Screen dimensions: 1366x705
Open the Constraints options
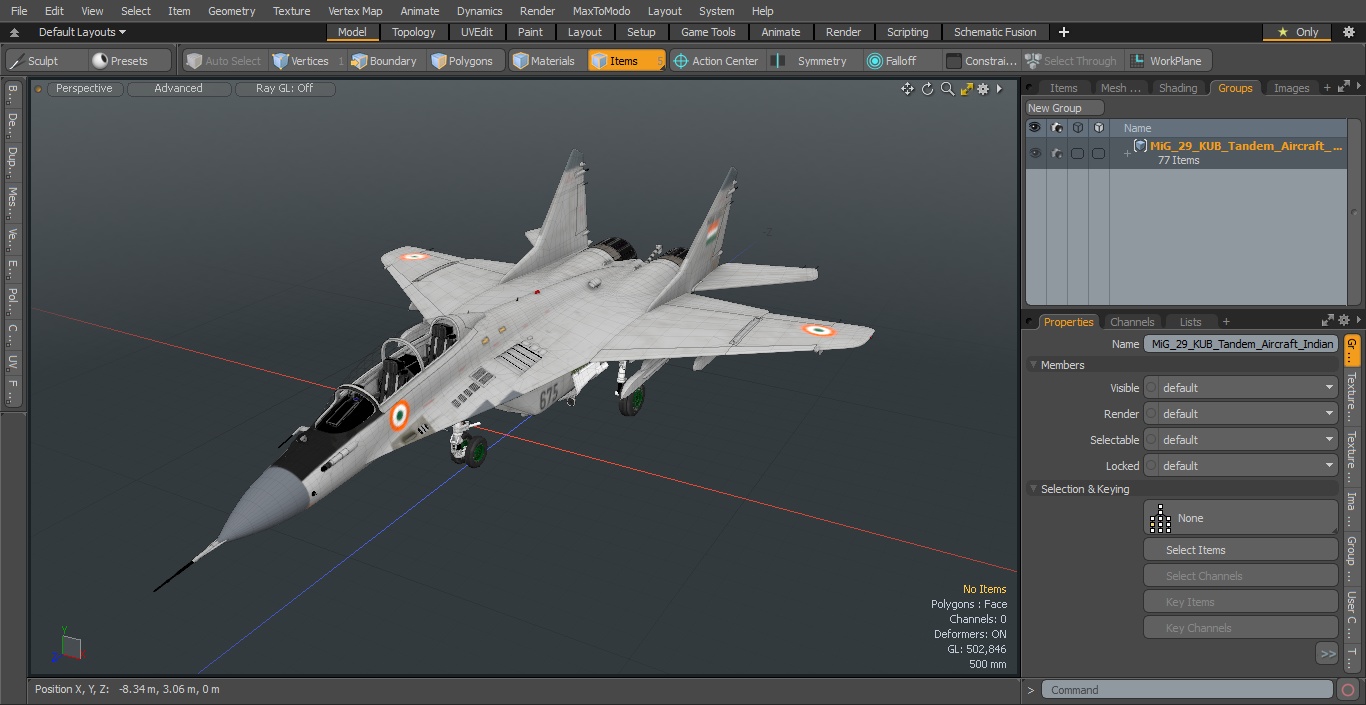tap(982, 61)
